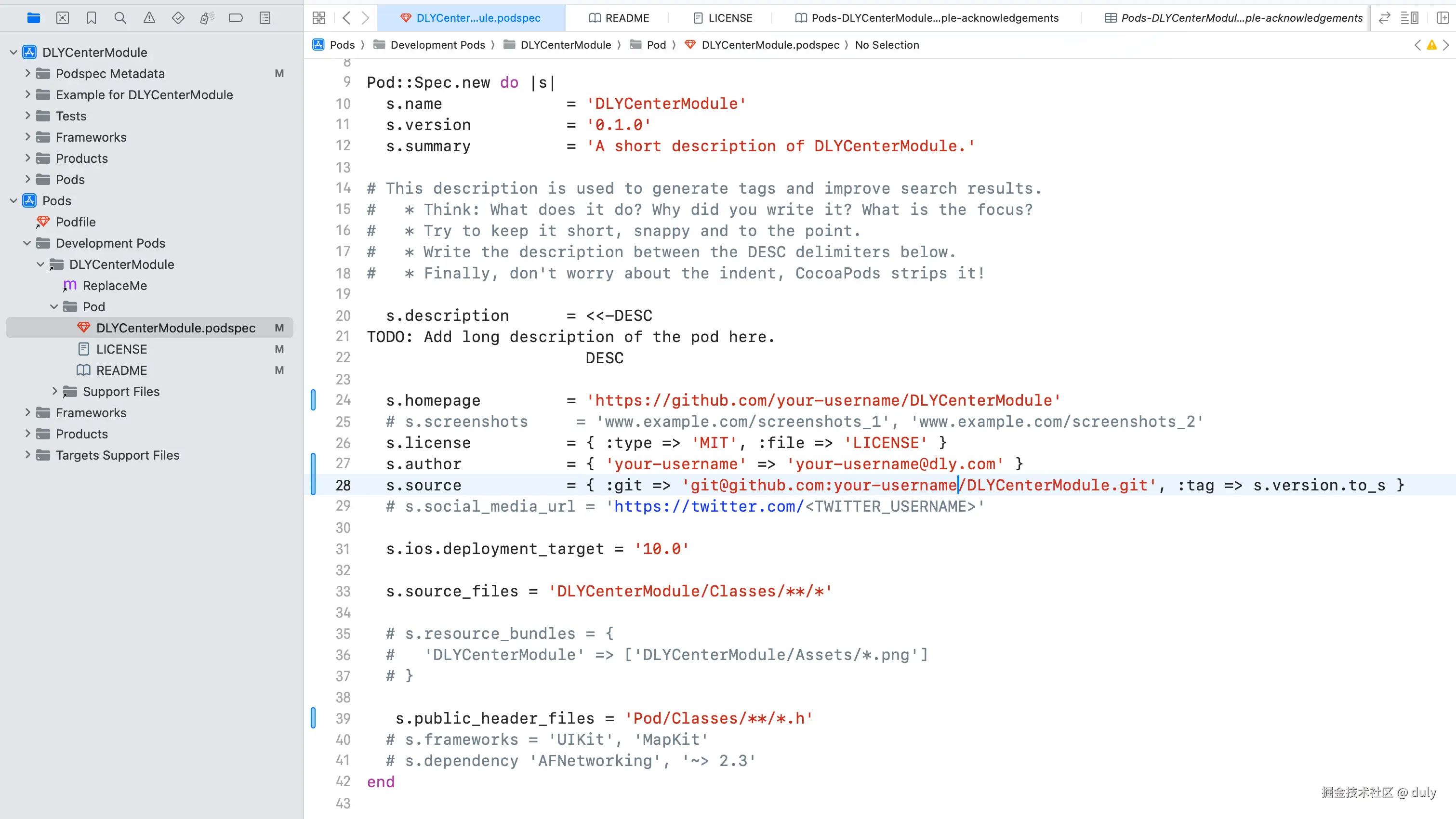The height and width of the screenshot is (819, 1456).
Task: Click the yellow warning issue indicator
Action: [1432, 45]
